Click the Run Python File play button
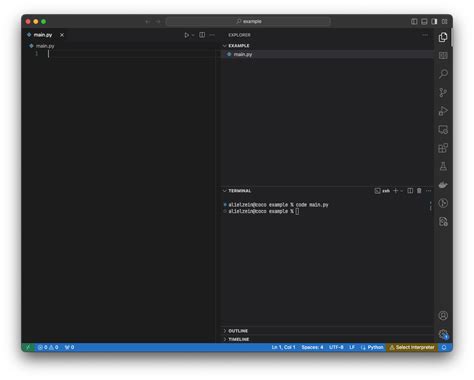The height and width of the screenshot is (380, 474). pos(186,35)
